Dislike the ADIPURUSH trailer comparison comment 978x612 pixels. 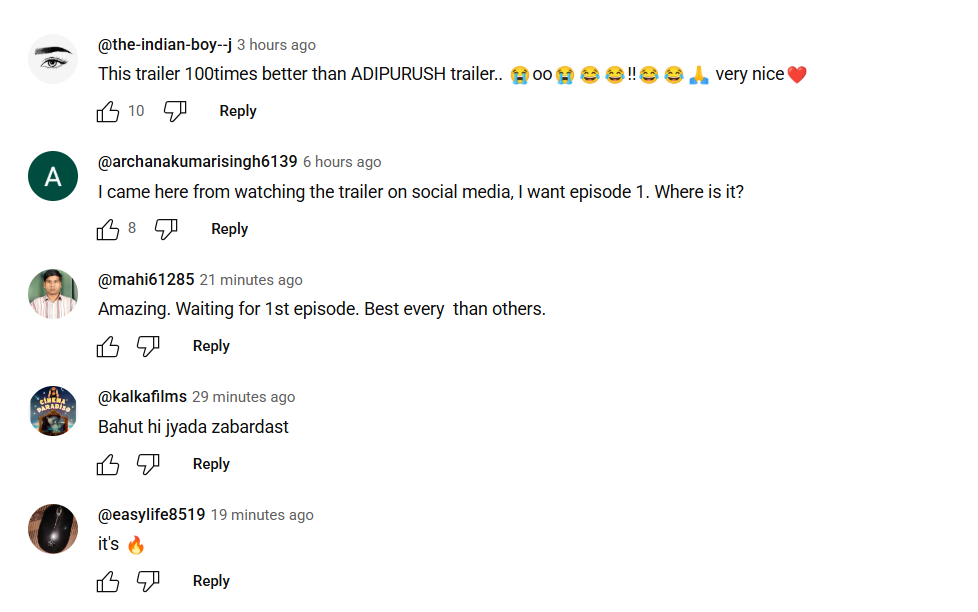point(175,112)
